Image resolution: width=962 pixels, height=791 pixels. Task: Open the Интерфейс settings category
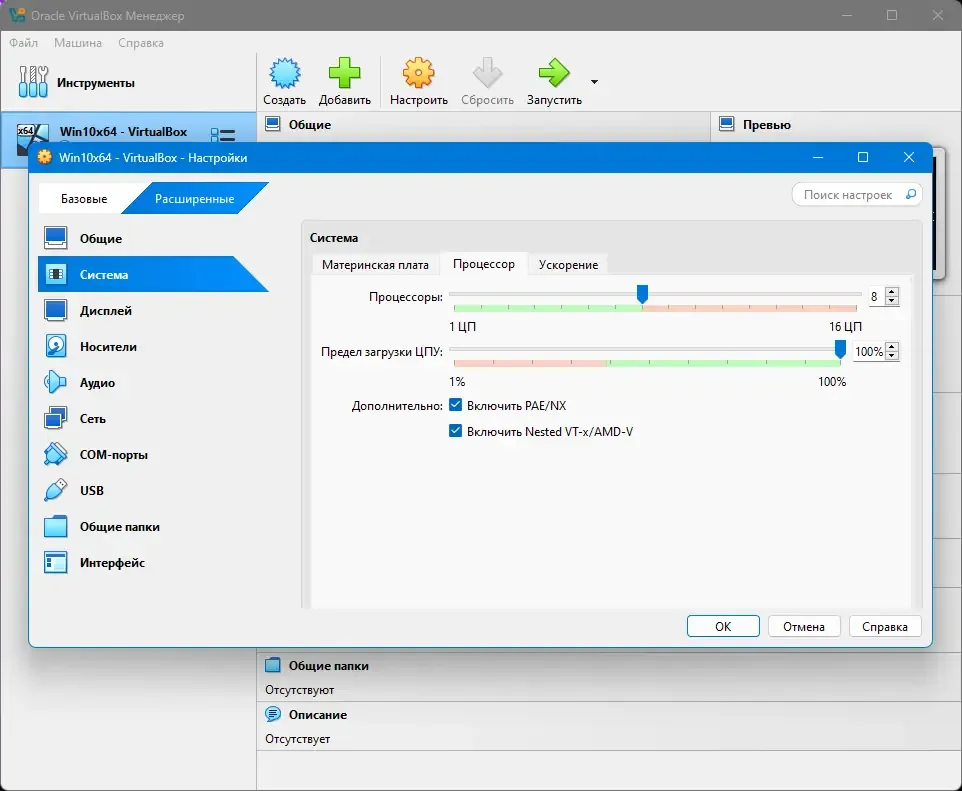[153, 563]
